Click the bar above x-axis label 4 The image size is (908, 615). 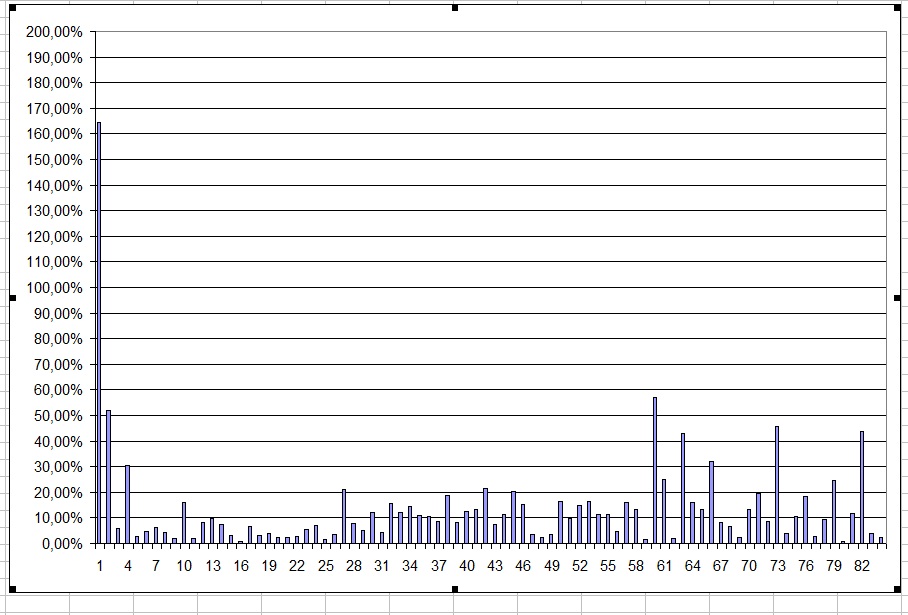127,504
